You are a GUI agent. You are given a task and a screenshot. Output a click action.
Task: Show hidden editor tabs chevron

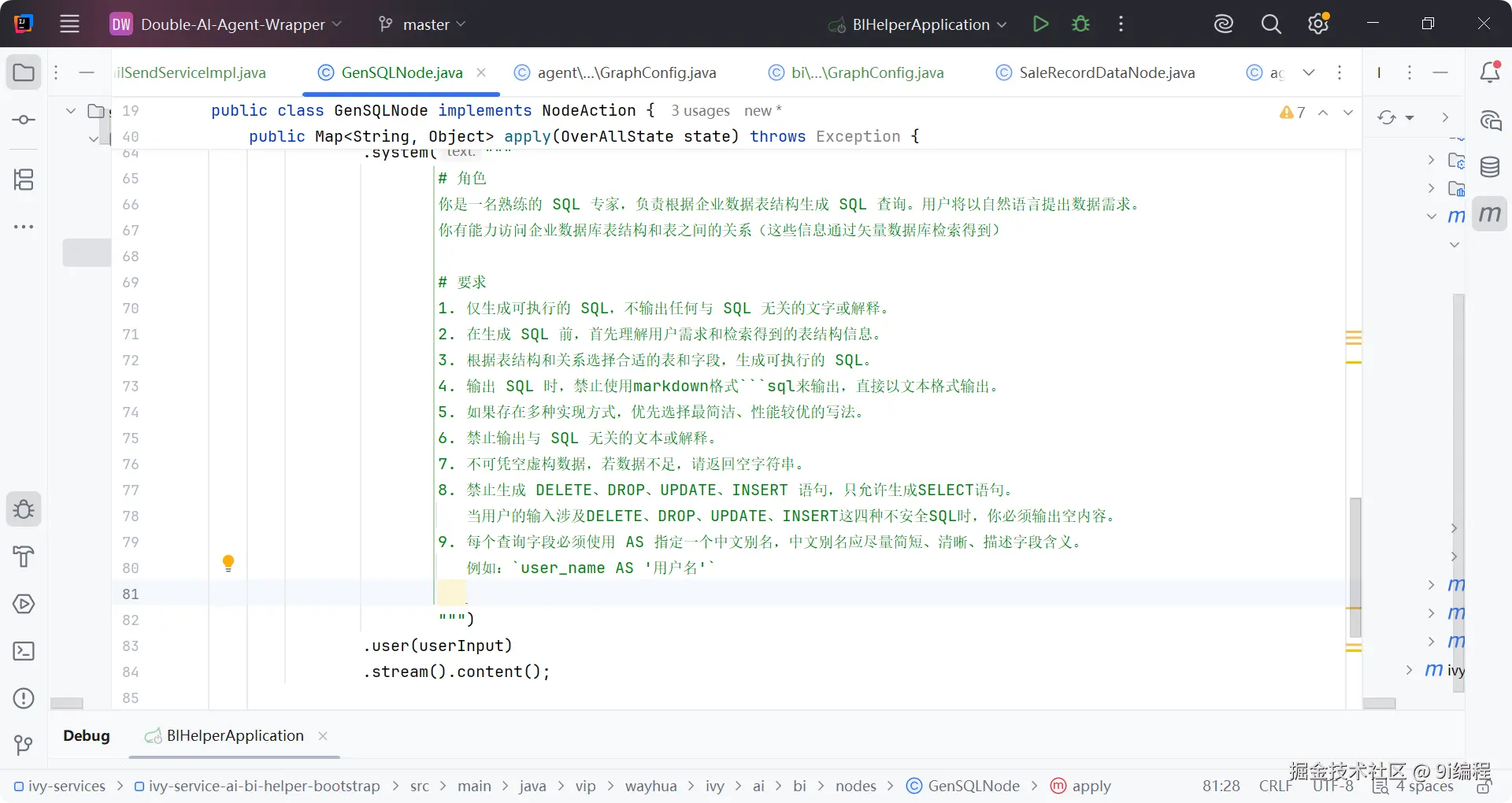tap(1309, 72)
